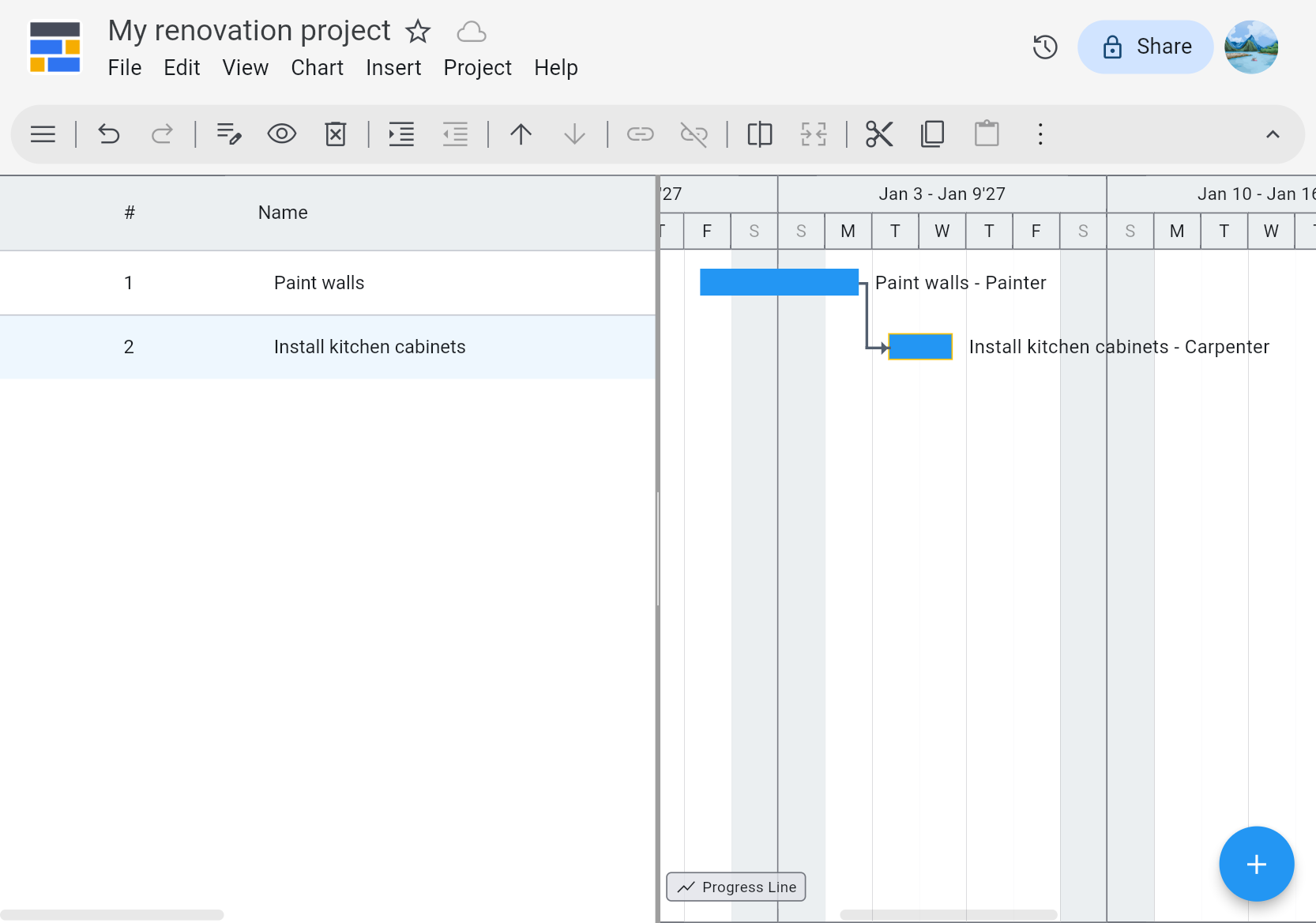Select the Delete task icon
Screen dimensions: 1316x923
(335, 134)
